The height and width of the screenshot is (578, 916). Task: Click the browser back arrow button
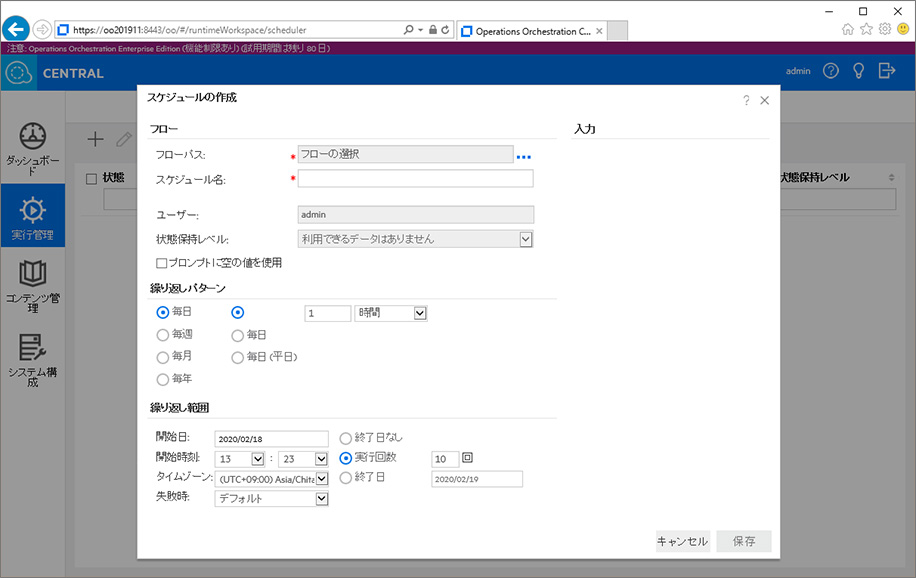click(x=16, y=29)
